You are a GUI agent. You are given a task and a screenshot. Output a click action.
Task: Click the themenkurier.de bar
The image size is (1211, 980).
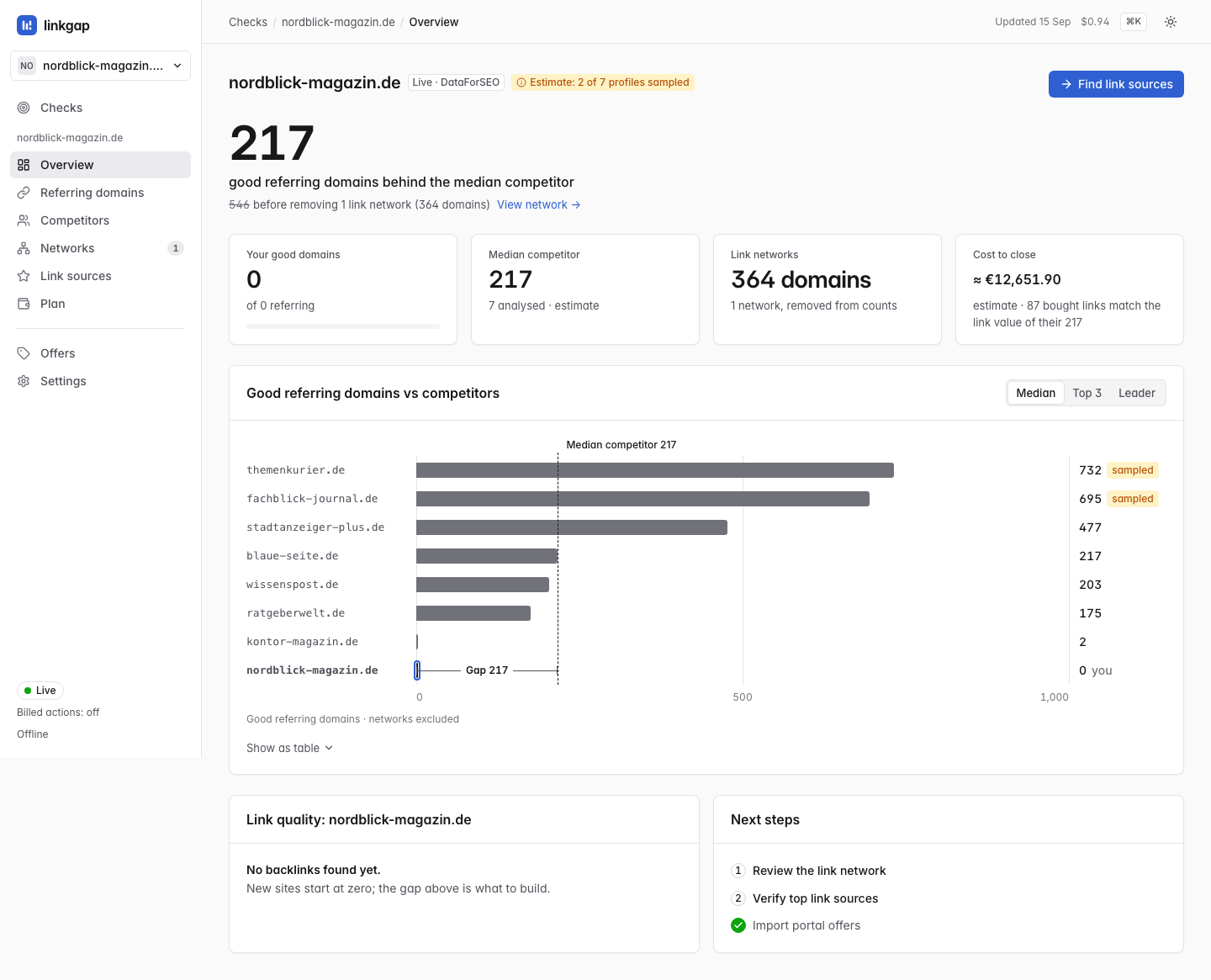(655, 470)
